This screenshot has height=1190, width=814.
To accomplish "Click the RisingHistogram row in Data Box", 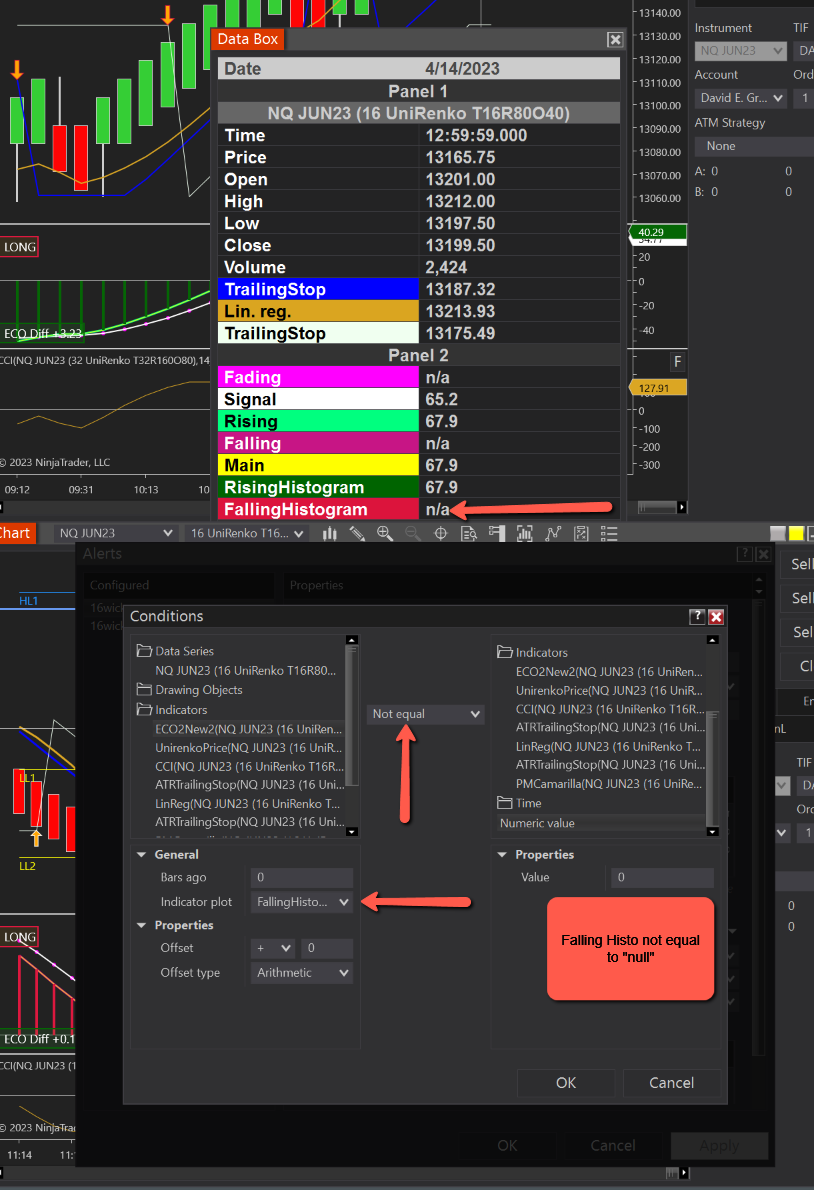I will pyautogui.click(x=419, y=487).
